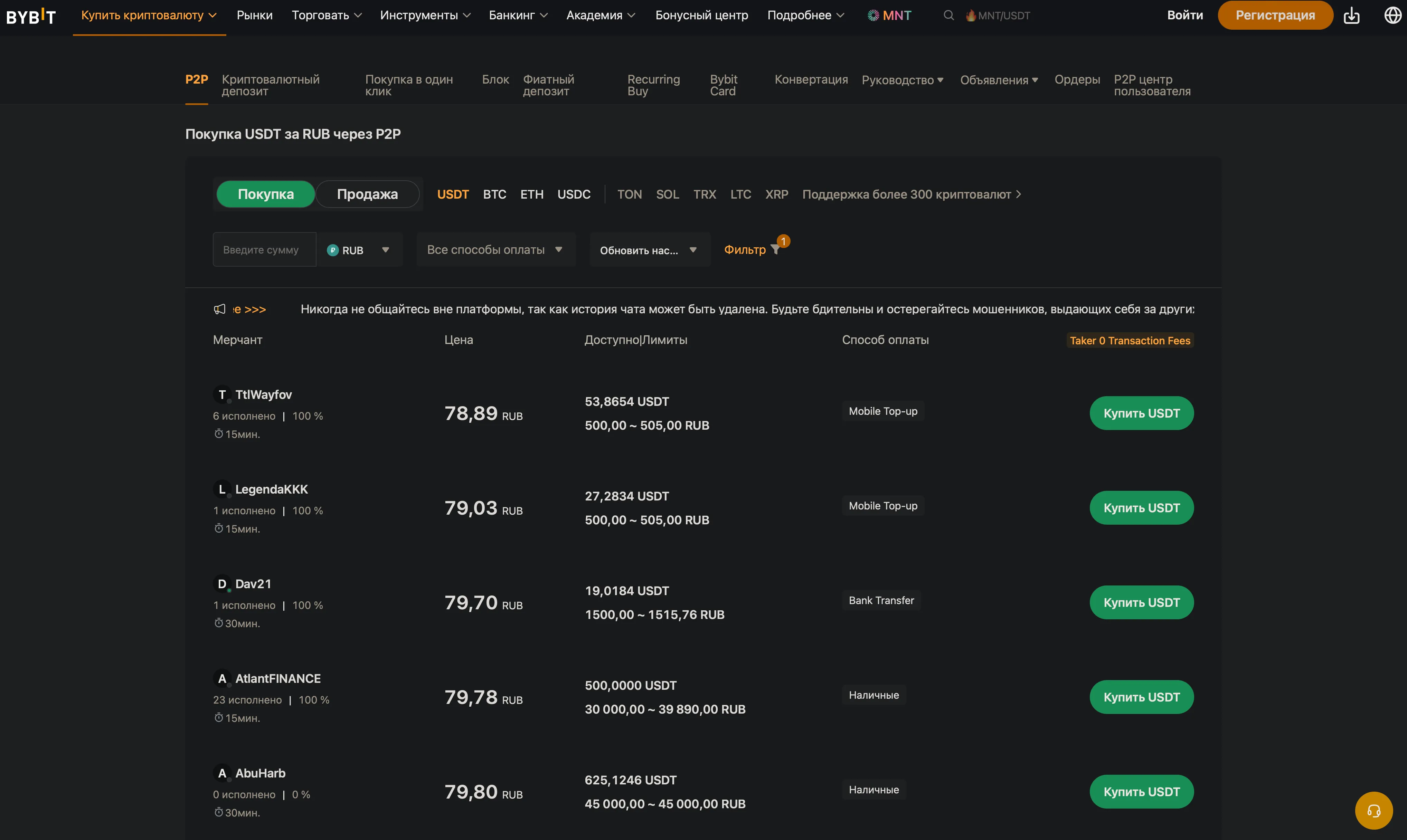
Task: Click the Введите сумму input field
Action: 263,250
